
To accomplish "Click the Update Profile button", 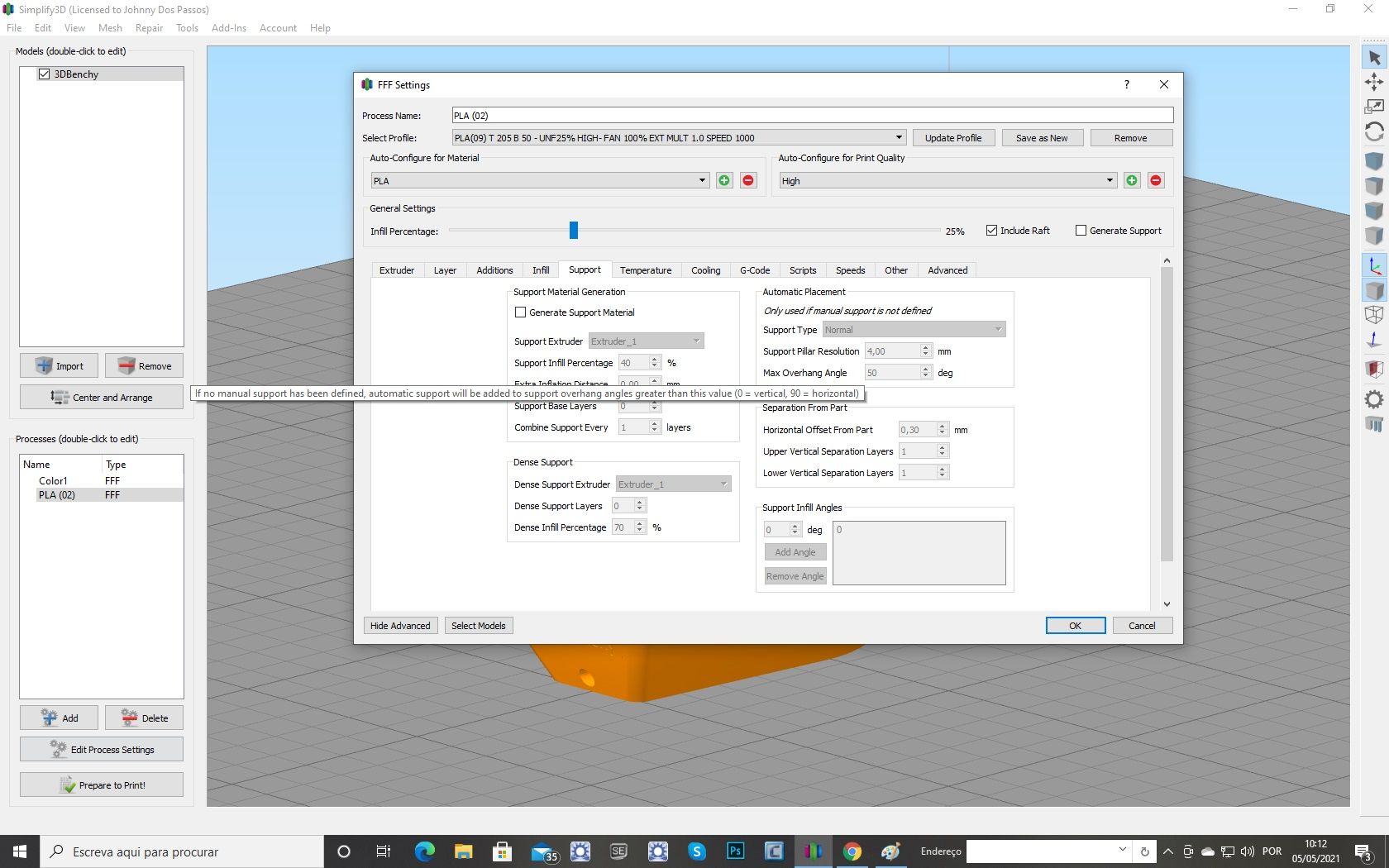I will click(x=952, y=138).
